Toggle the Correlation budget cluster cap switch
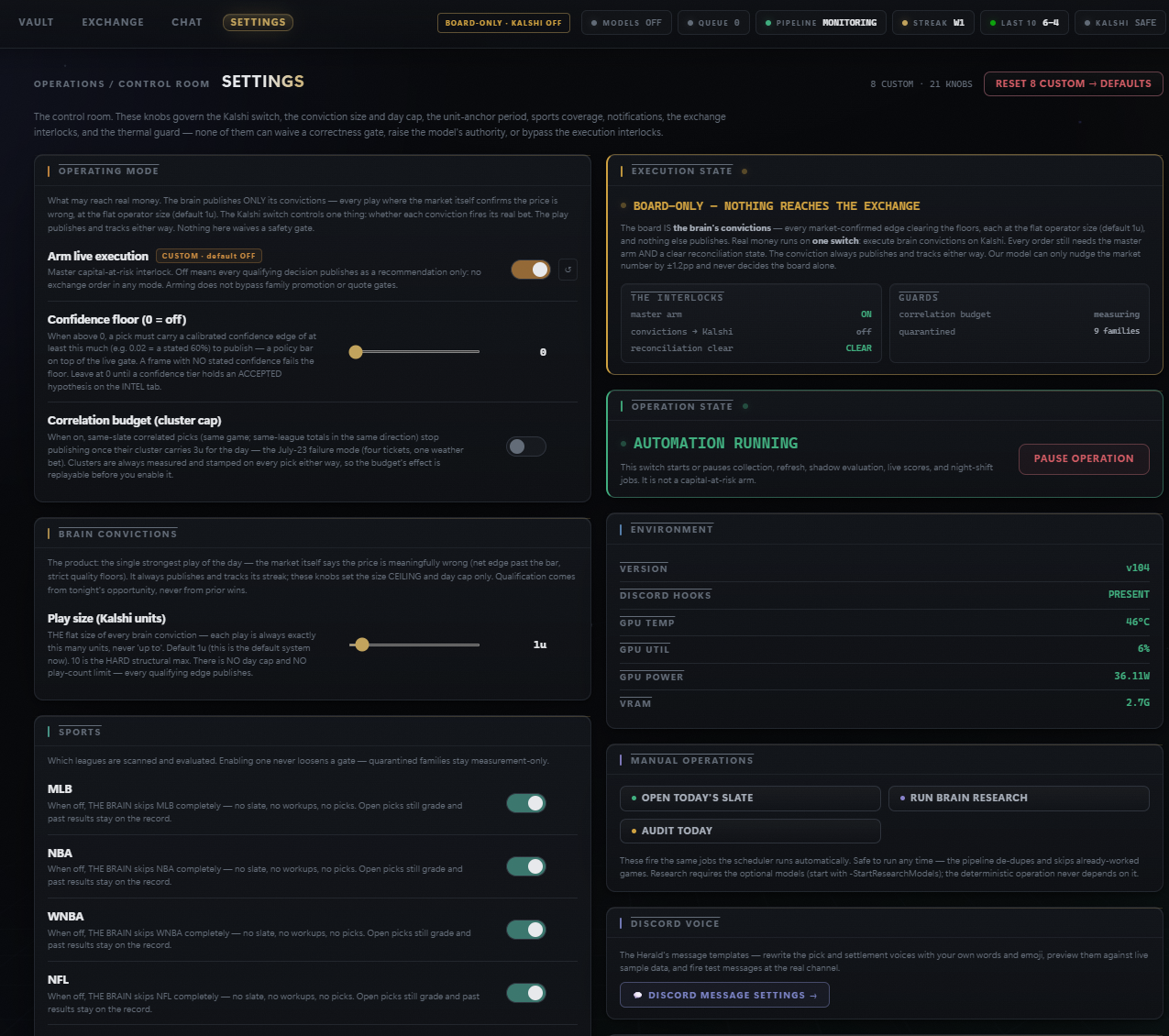Screen dimensions: 1169x1036 pyautogui.click(x=526, y=446)
